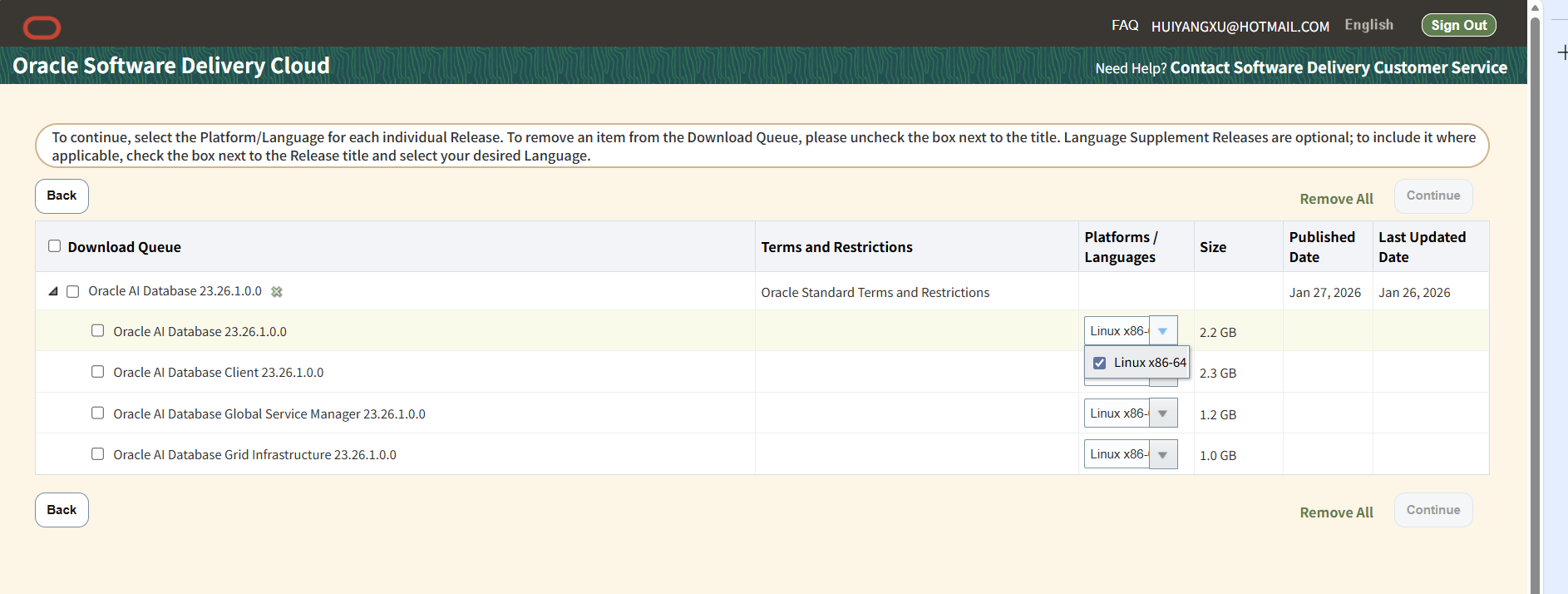Viewport: 1568px width, 594px height.
Task: Click the top Remove All link
Action: pyautogui.click(x=1336, y=199)
